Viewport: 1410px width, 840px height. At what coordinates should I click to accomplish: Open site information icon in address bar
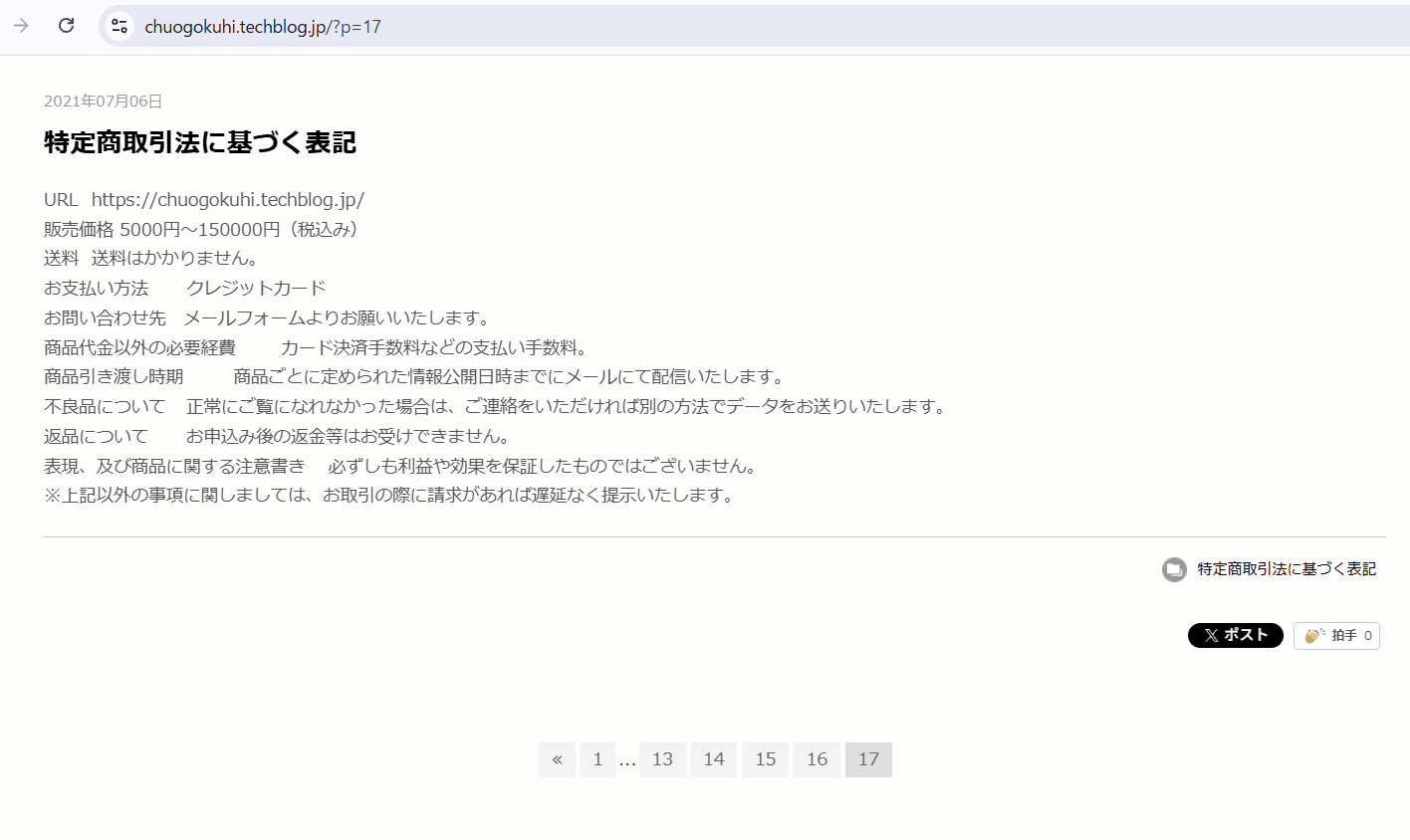119,26
